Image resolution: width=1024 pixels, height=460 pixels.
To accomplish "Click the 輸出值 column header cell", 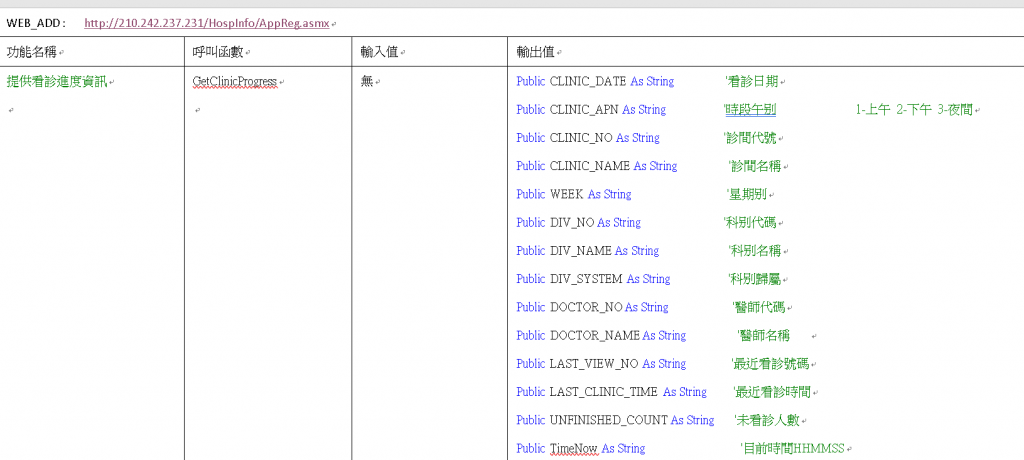I will tap(765, 52).
